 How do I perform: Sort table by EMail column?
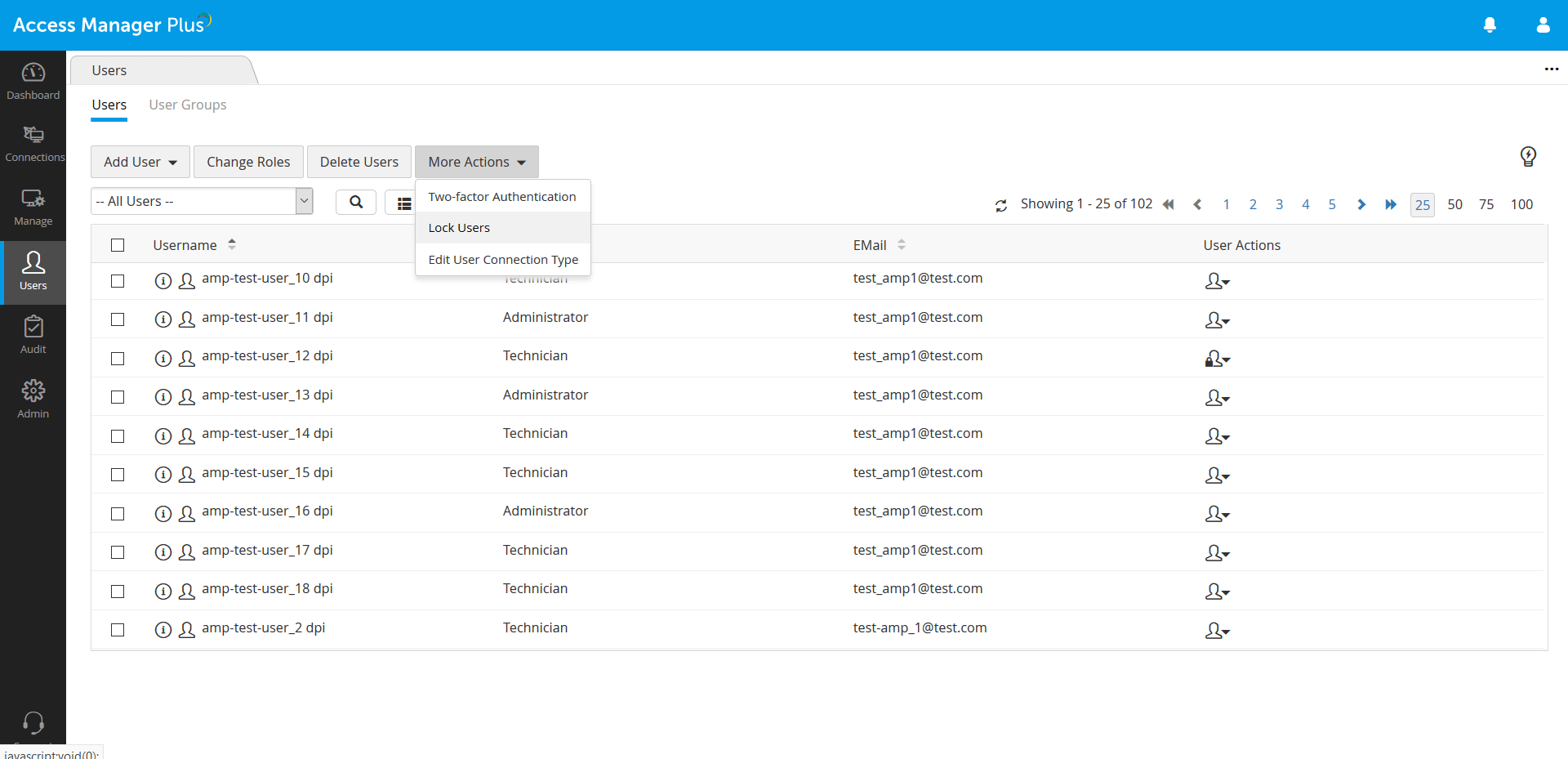[902, 244]
